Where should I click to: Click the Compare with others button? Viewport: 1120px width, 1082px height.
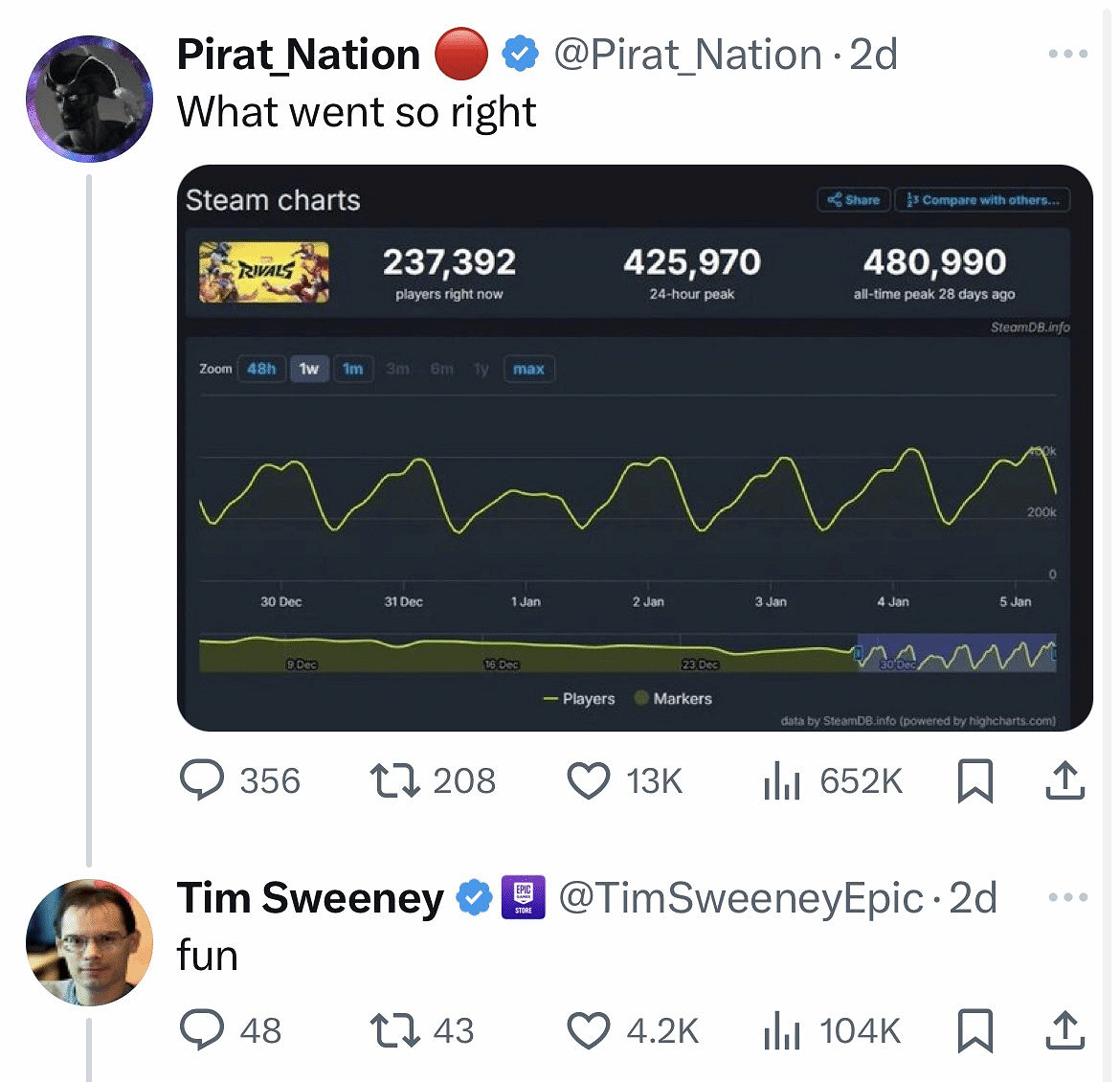[x=982, y=200]
